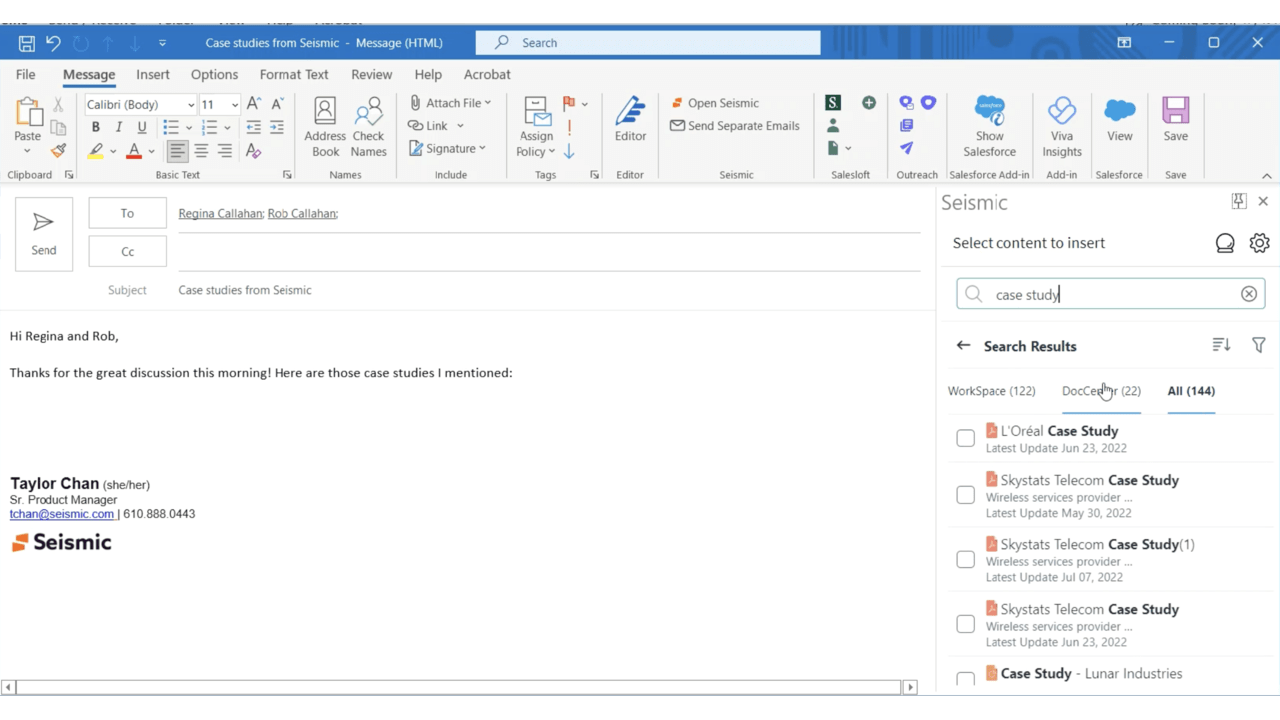
Task: Check the L'Oréal Case Study checkbox
Action: click(x=965, y=438)
